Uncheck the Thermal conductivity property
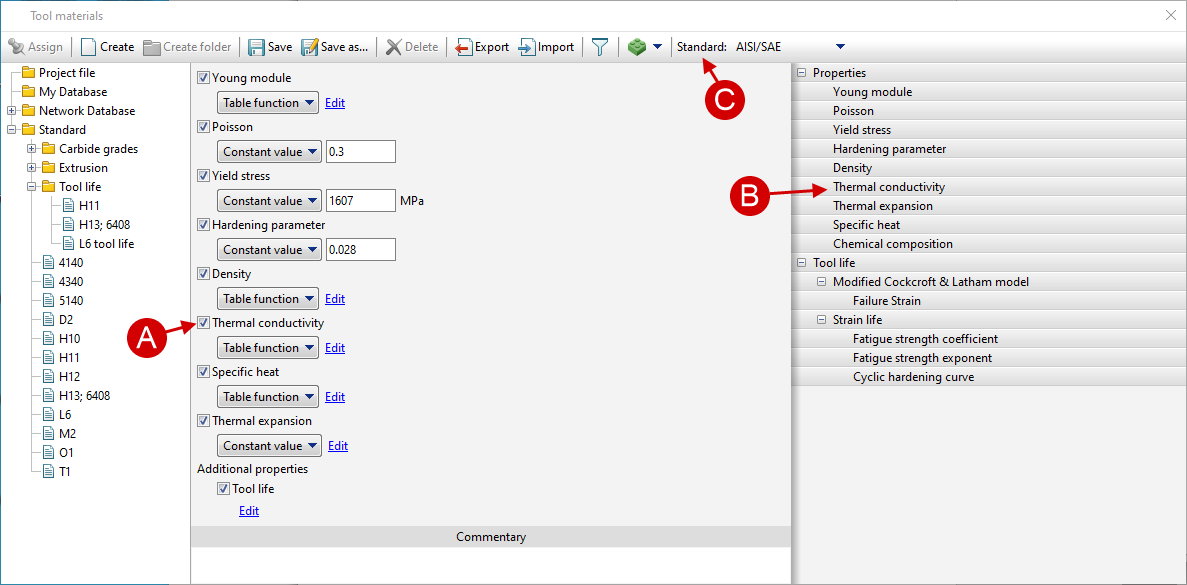 click(x=203, y=322)
